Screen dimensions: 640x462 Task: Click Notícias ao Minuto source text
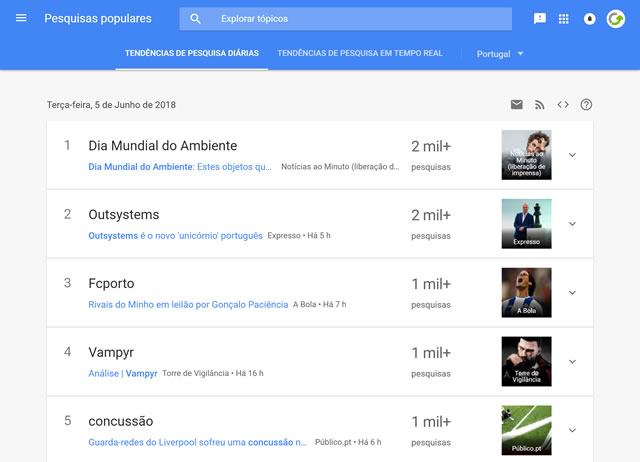(340, 167)
